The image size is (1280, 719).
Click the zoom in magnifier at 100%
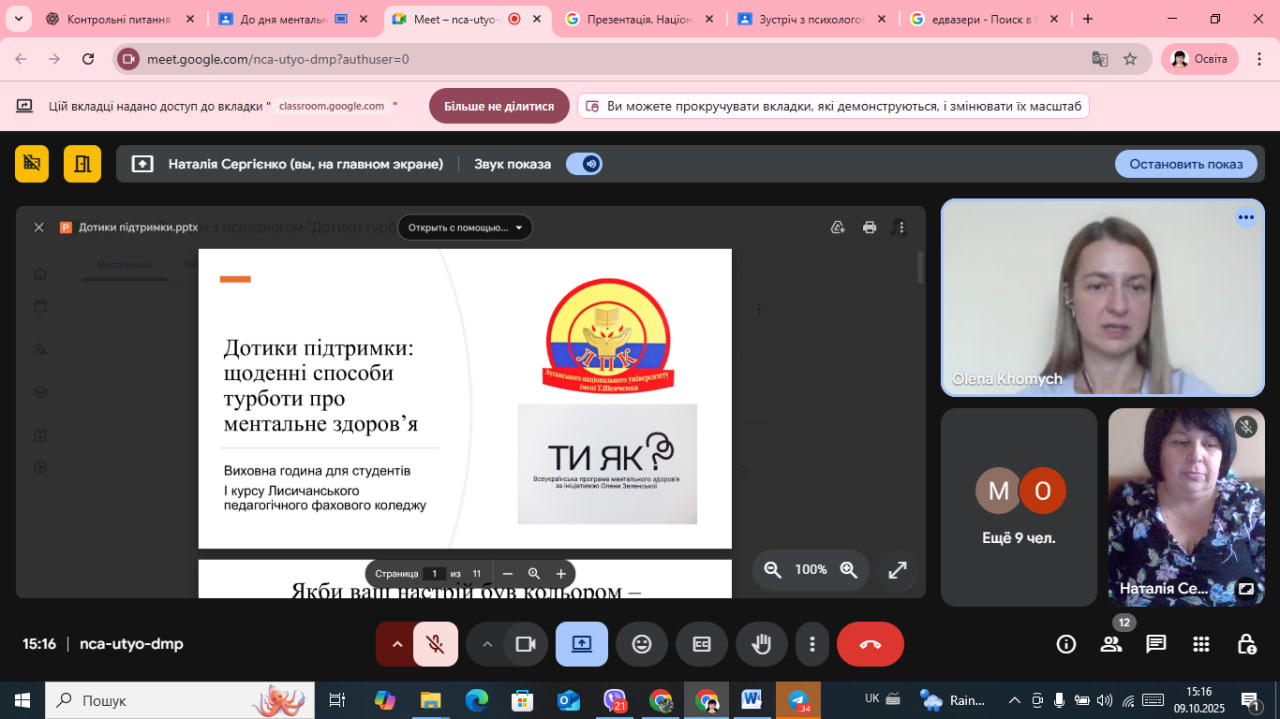click(x=849, y=570)
